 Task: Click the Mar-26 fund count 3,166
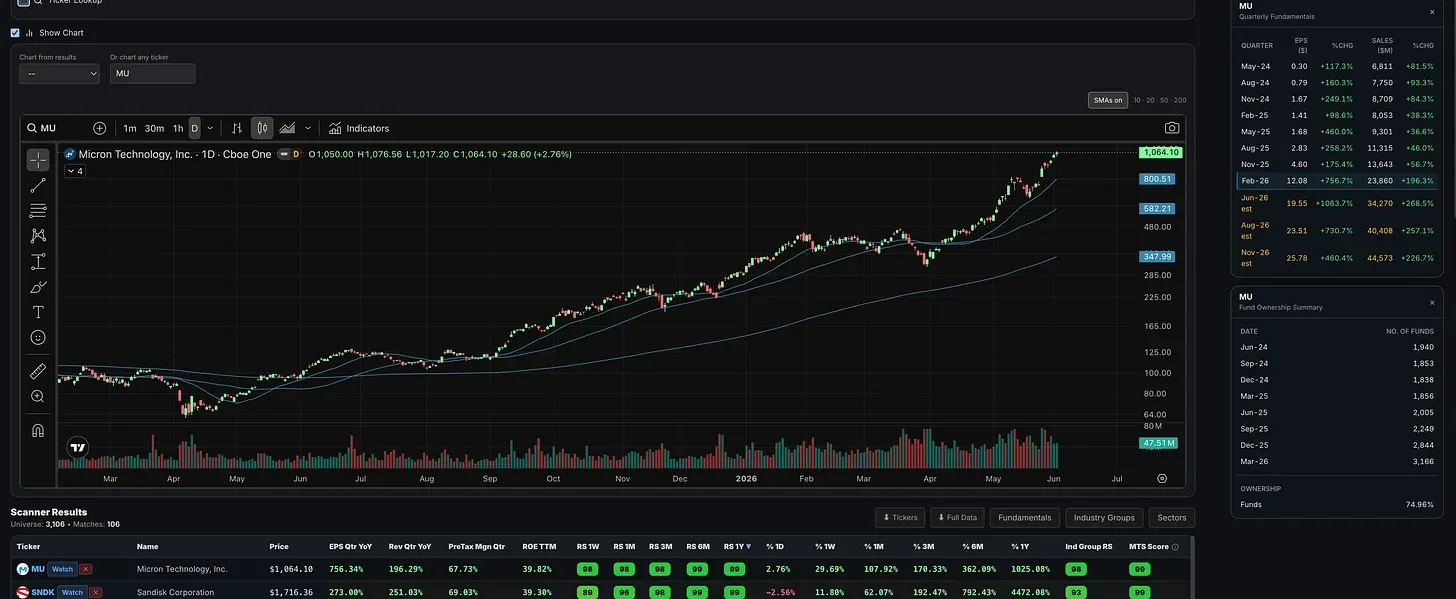click(x=1424, y=461)
